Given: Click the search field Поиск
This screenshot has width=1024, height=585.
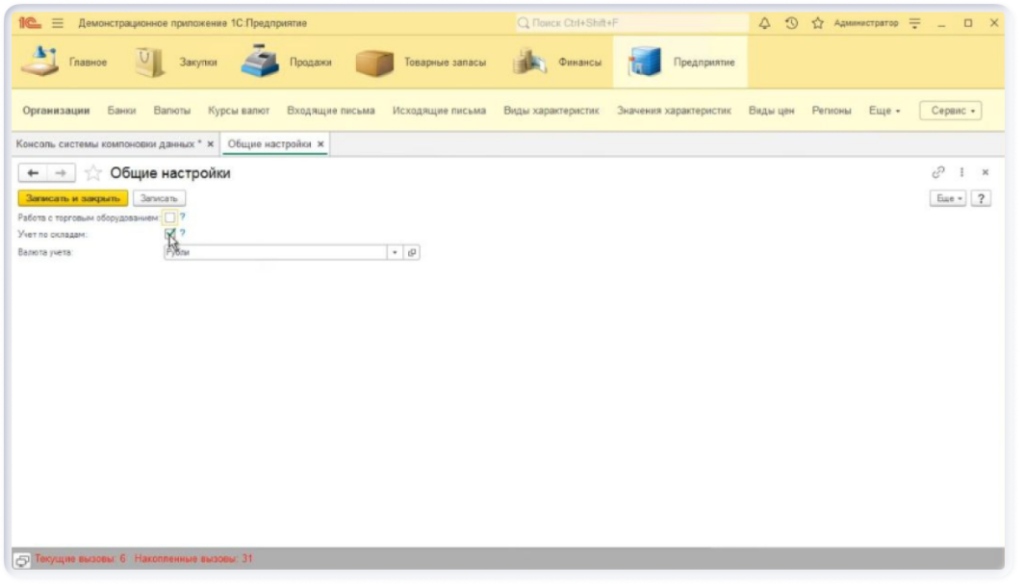Looking at the screenshot, I should (630, 23).
